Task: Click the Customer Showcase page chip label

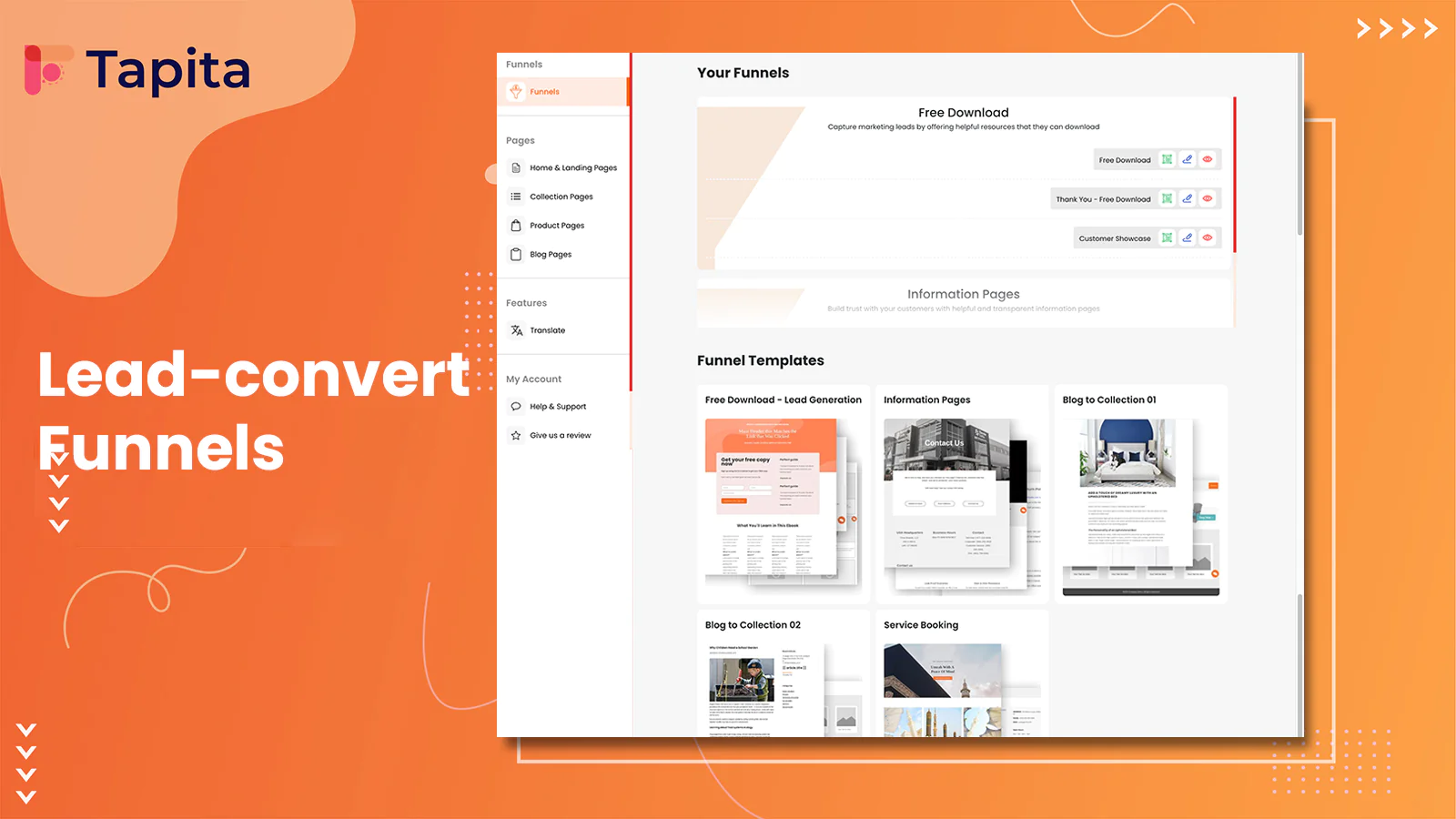Action: point(1115,238)
